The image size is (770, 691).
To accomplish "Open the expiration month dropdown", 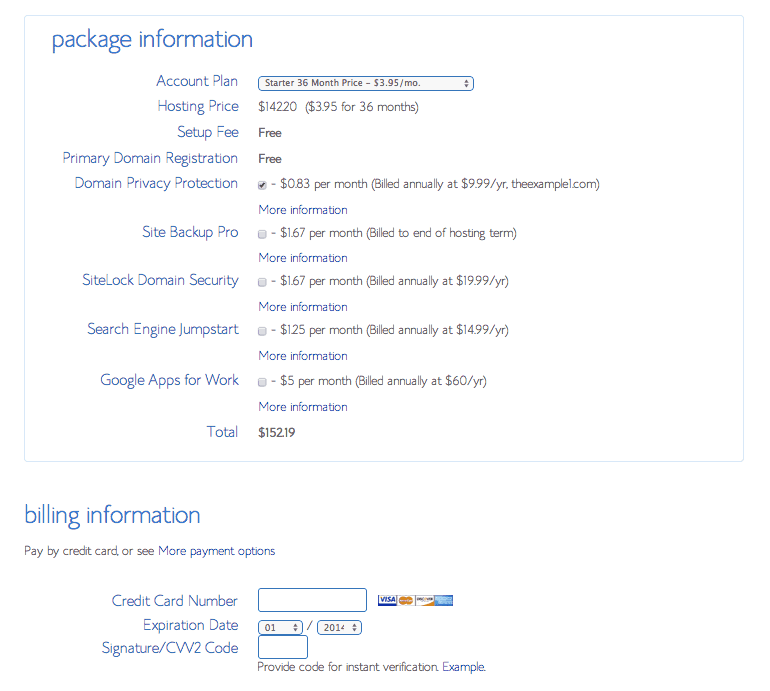I will (x=280, y=627).
